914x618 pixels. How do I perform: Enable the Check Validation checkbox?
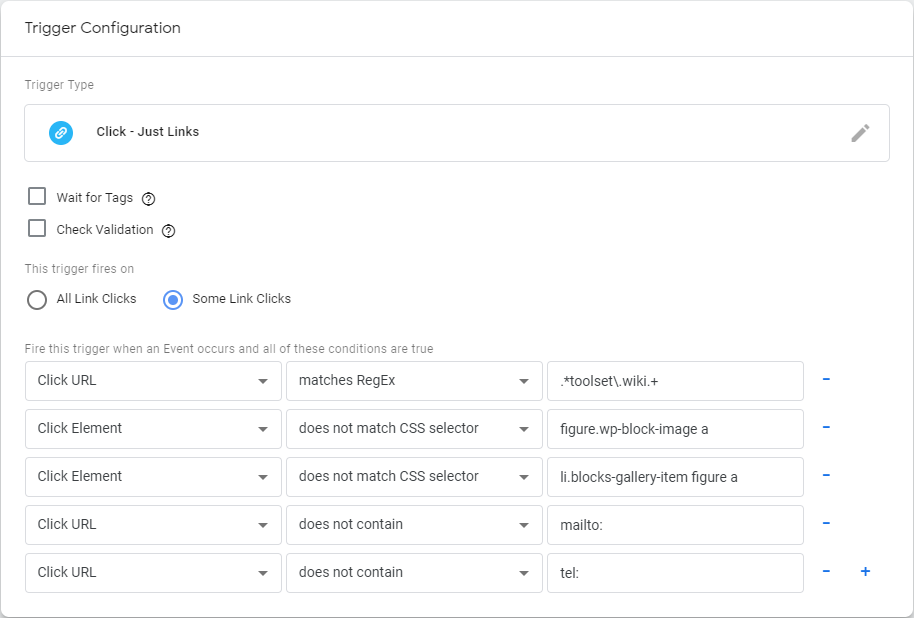point(37,228)
